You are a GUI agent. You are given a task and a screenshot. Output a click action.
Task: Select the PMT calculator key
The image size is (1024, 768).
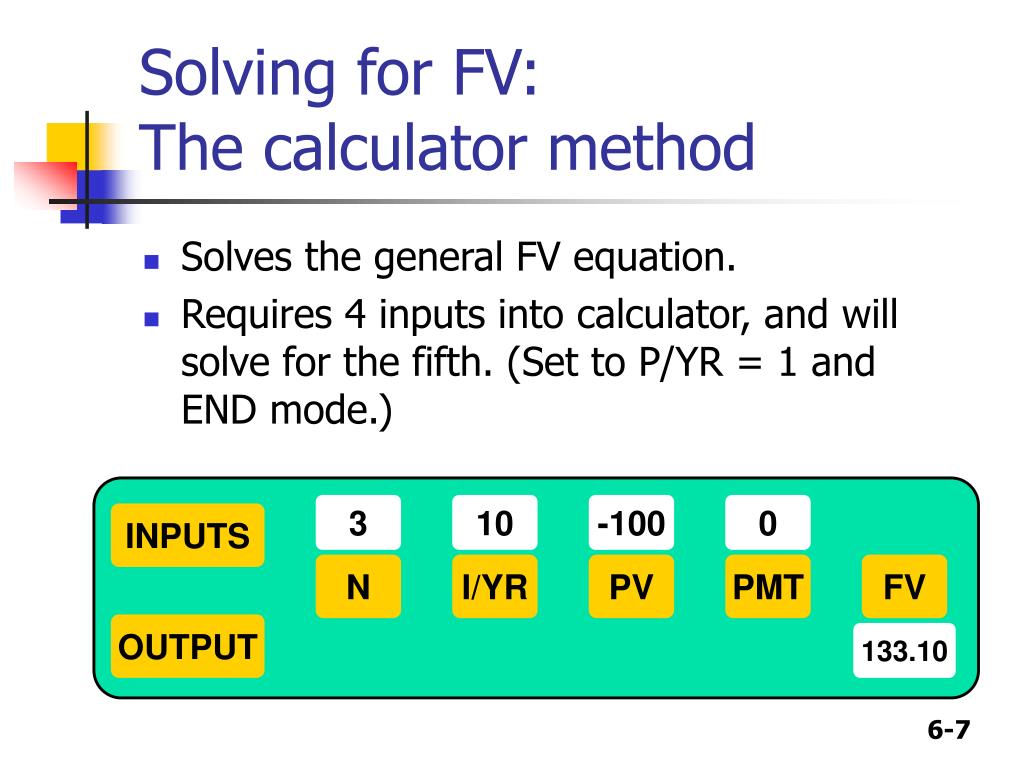(x=767, y=586)
